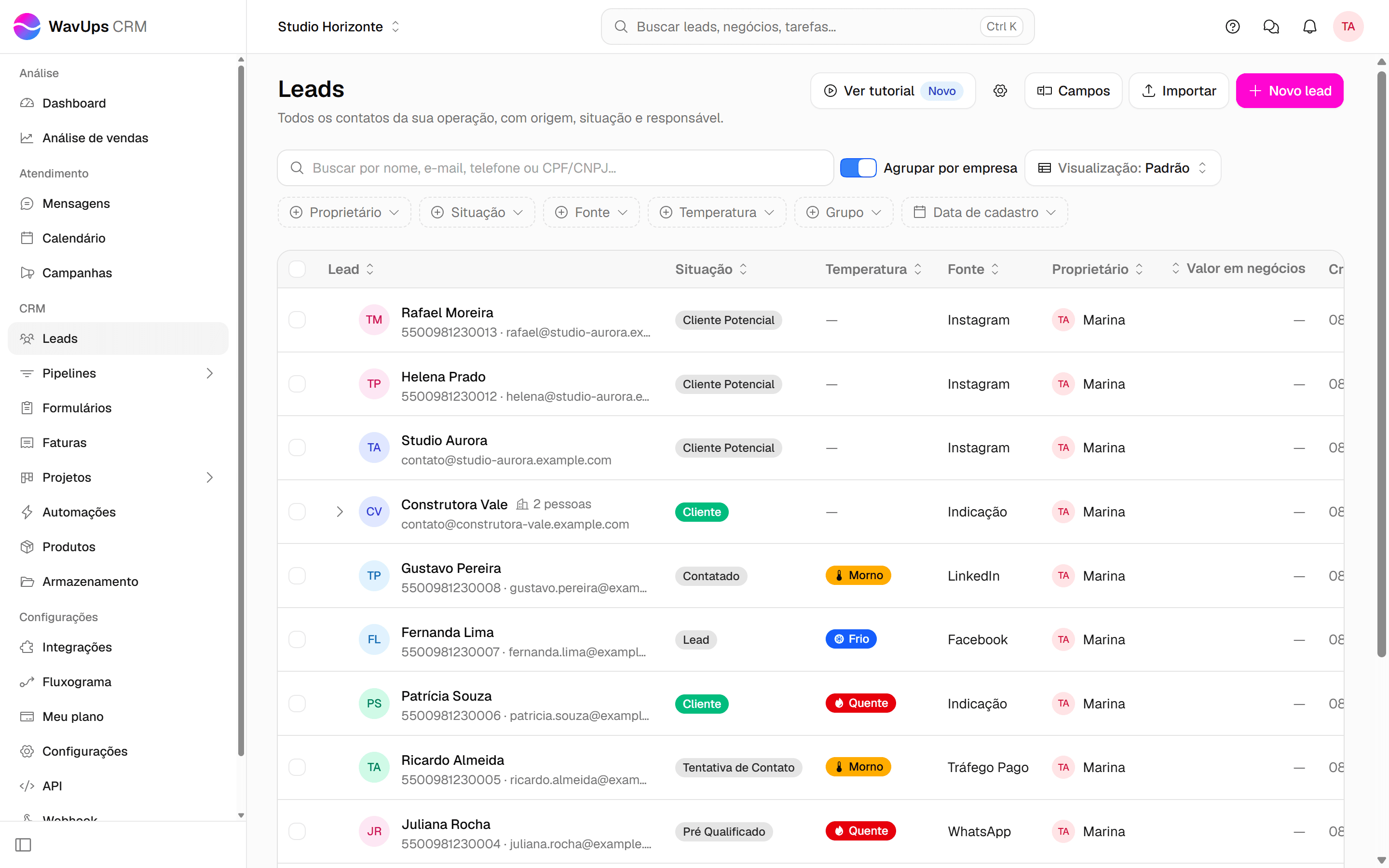Click the WavUps CRM logo
This screenshot has height=868, width=1389.
click(x=80, y=27)
